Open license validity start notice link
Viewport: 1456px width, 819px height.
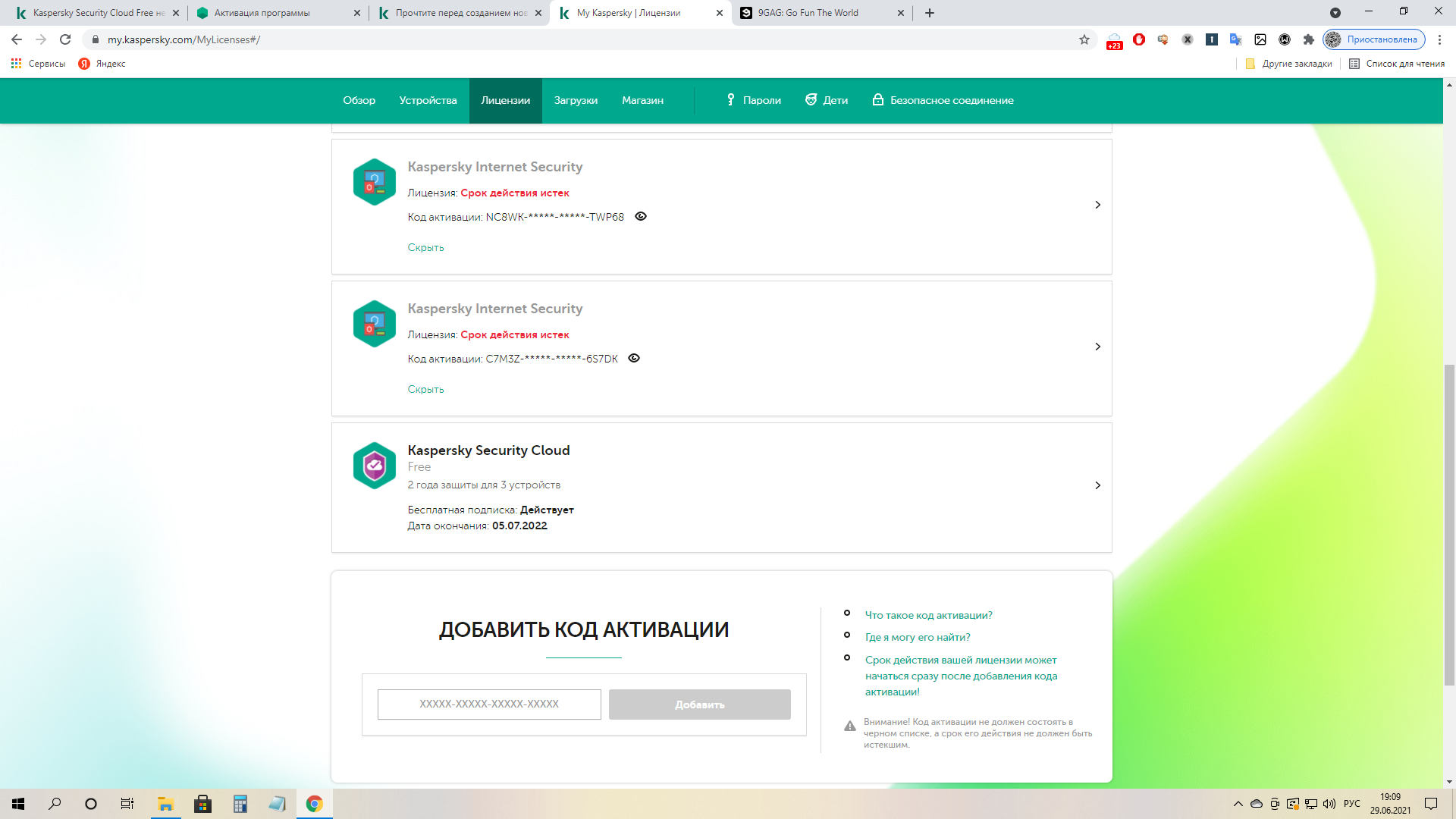tap(961, 676)
